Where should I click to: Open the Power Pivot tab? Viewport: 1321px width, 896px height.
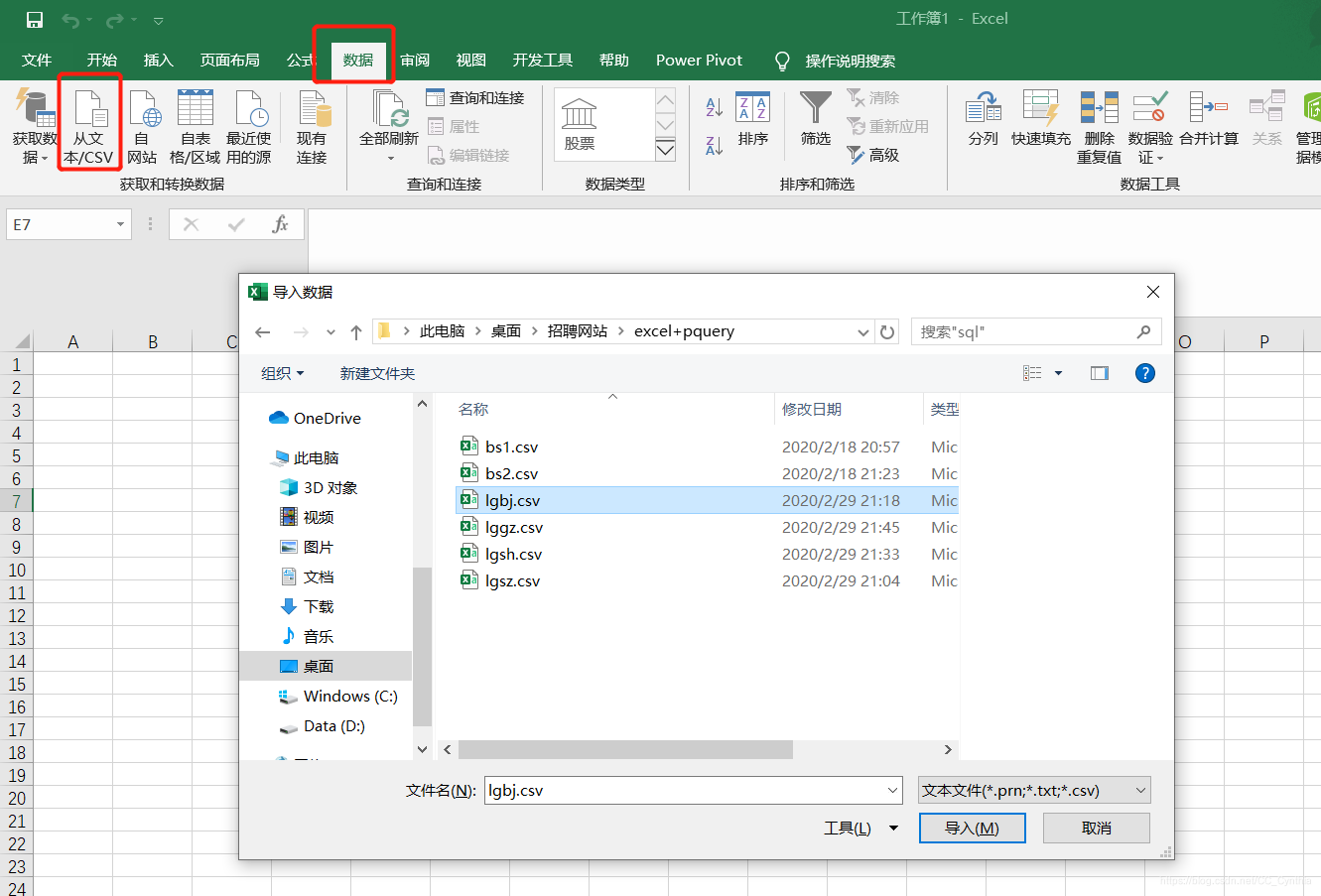[x=699, y=61]
